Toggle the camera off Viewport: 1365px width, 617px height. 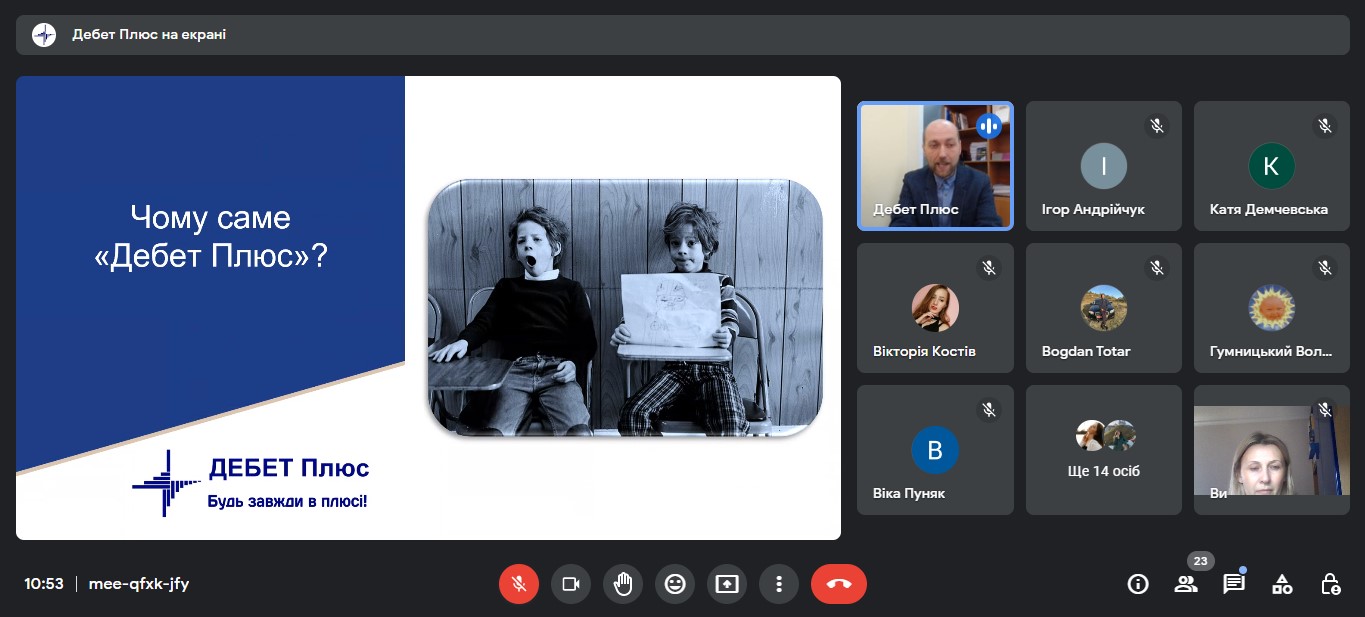571,584
